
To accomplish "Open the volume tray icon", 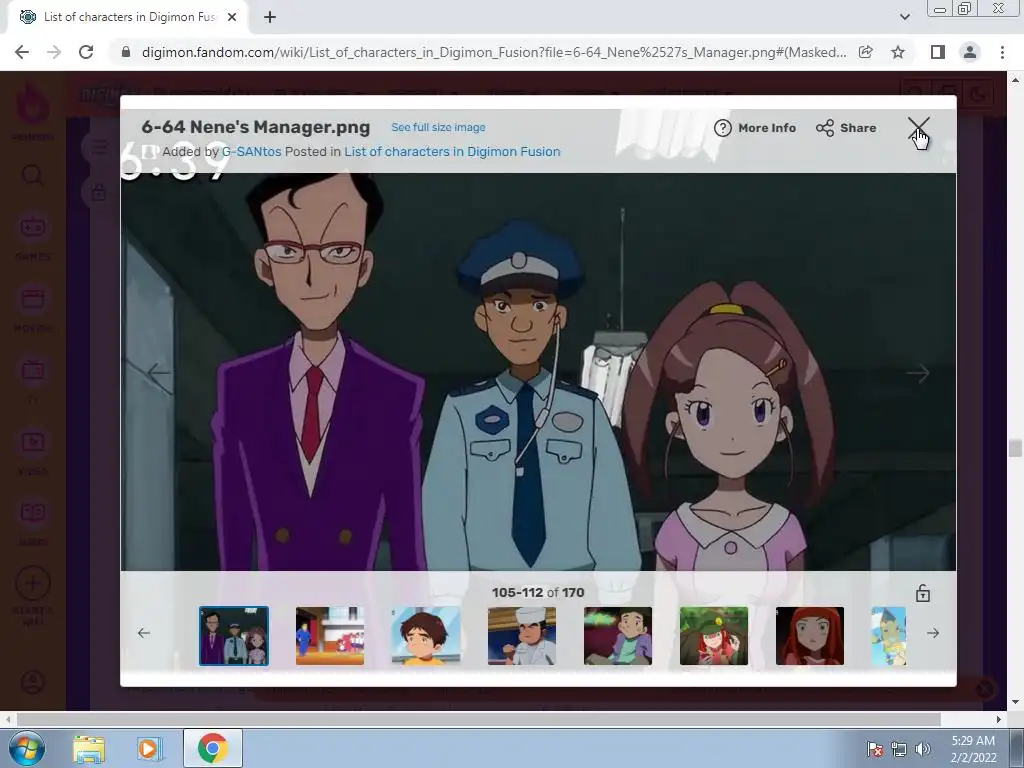I will (x=922, y=749).
